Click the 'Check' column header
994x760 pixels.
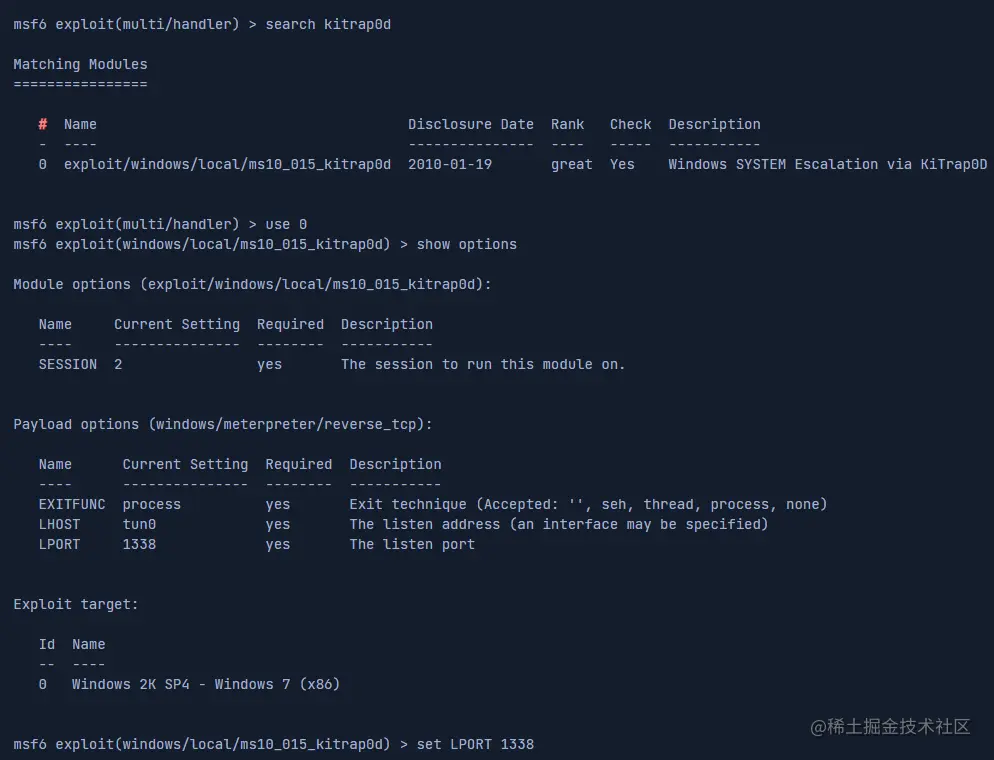(x=630, y=125)
